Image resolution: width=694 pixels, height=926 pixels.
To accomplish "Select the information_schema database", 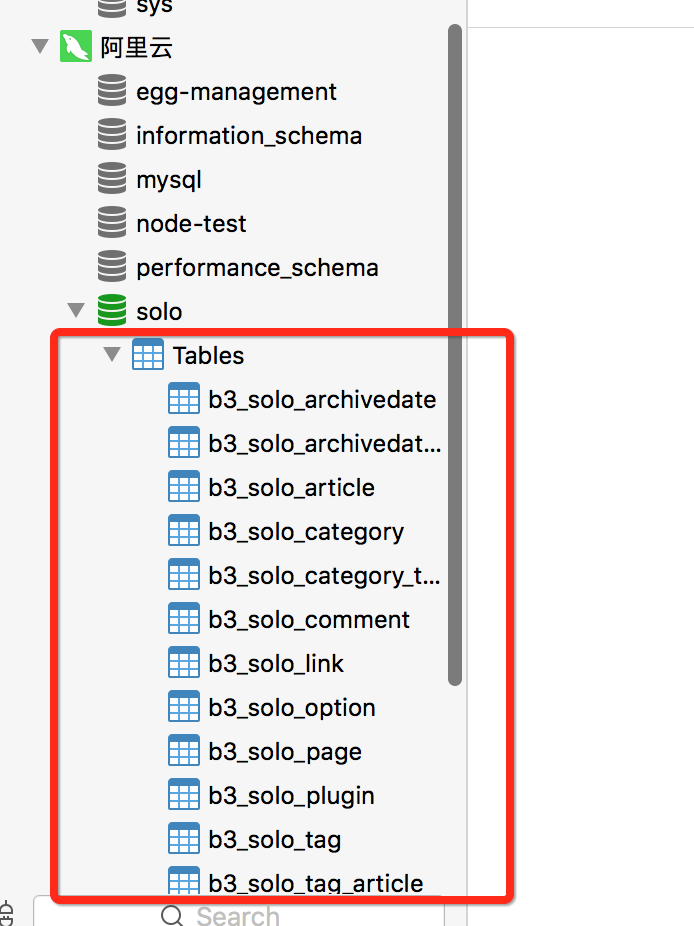I will coord(249,136).
